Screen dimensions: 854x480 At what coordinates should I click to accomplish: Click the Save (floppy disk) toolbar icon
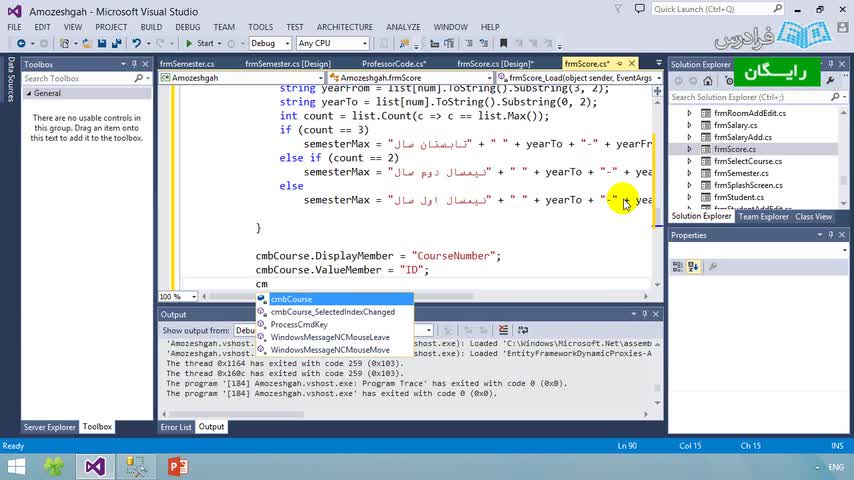click(101, 43)
